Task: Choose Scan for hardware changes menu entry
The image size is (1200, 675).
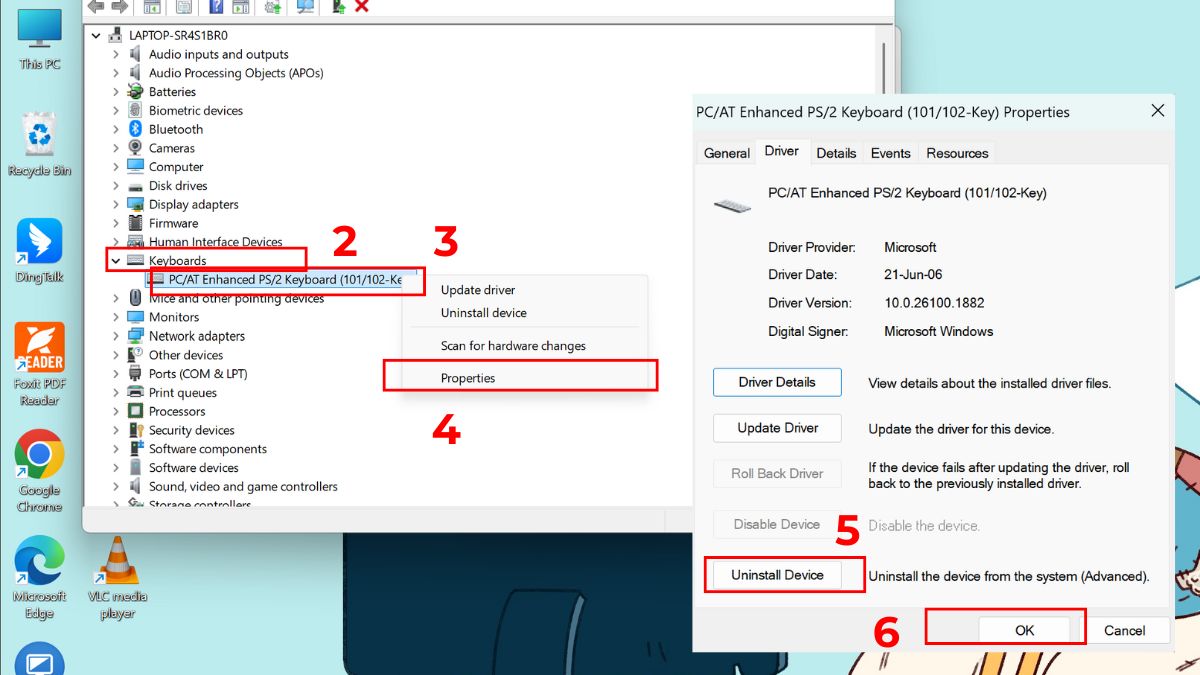Action: click(x=513, y=346)
